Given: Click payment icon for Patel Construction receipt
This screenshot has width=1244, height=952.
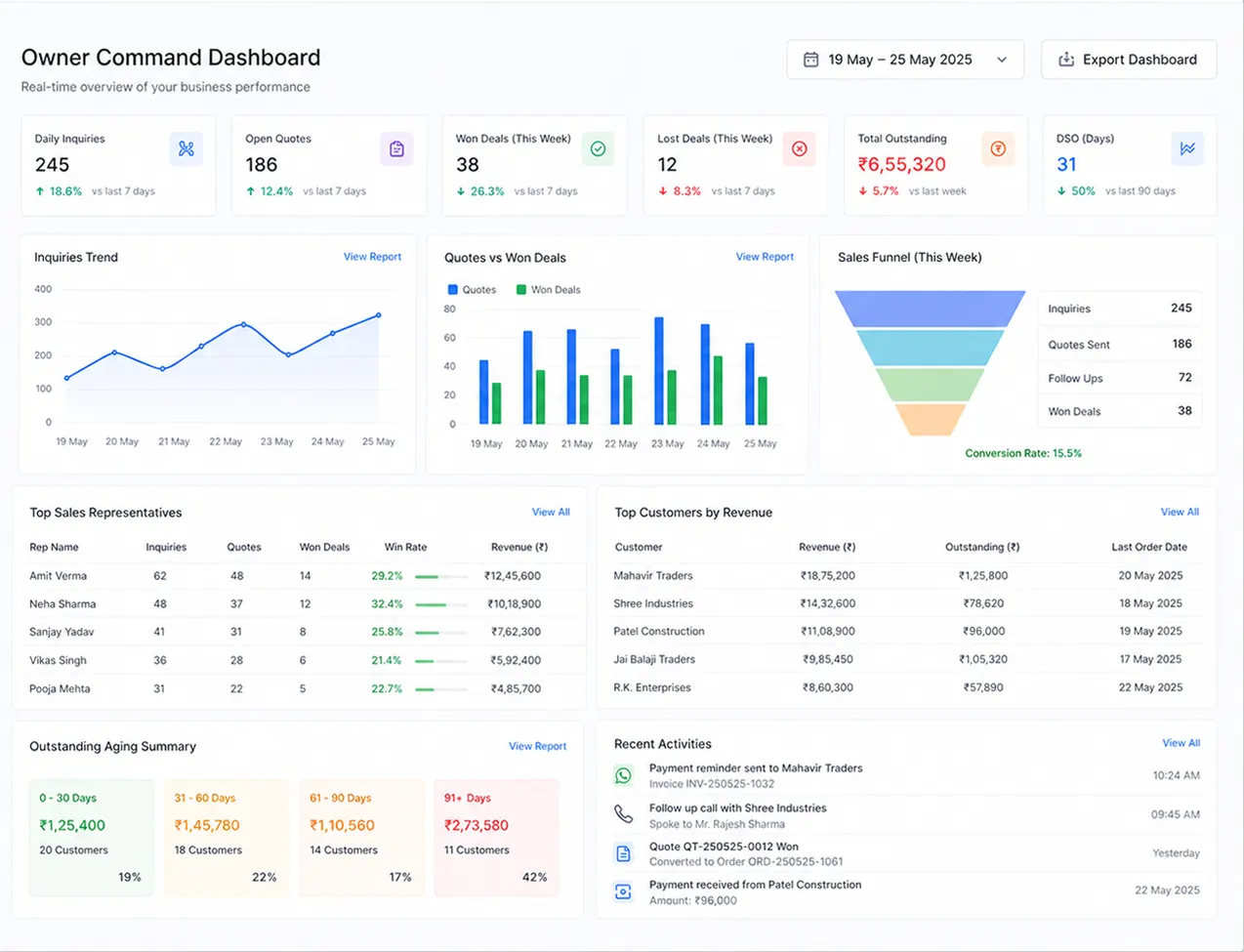Looking at the screenshot, I should coord(623,891).
